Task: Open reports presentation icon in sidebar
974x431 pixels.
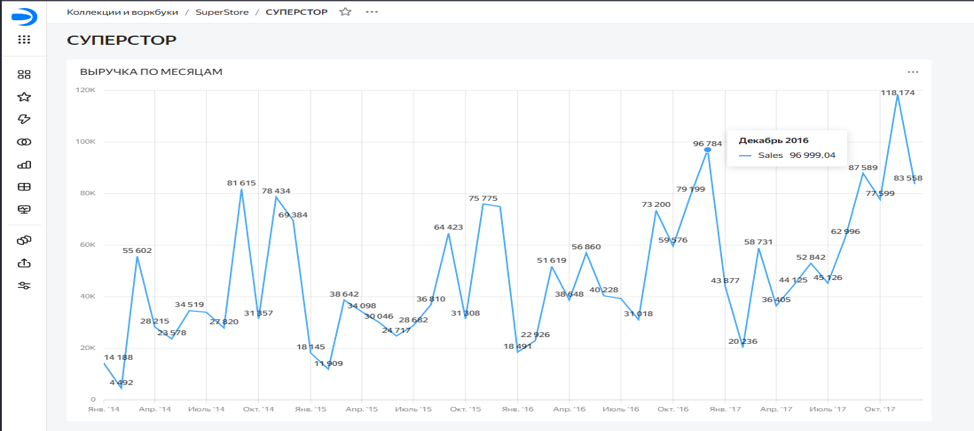Action: coord(24,209)
